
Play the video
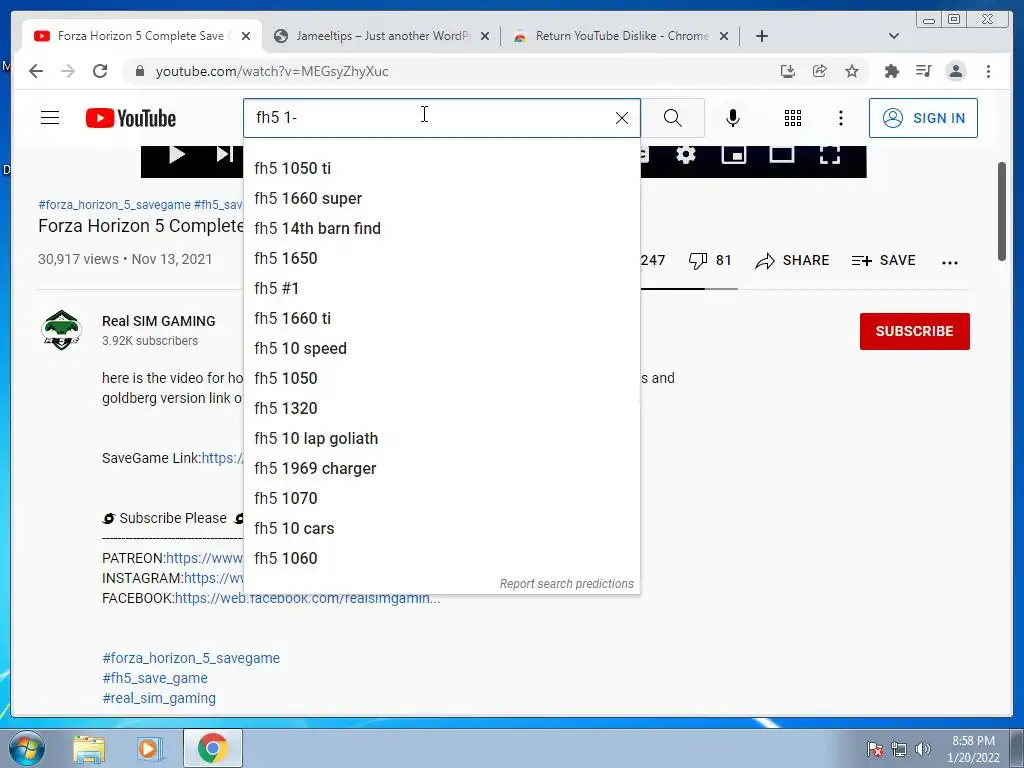(176, 155)
